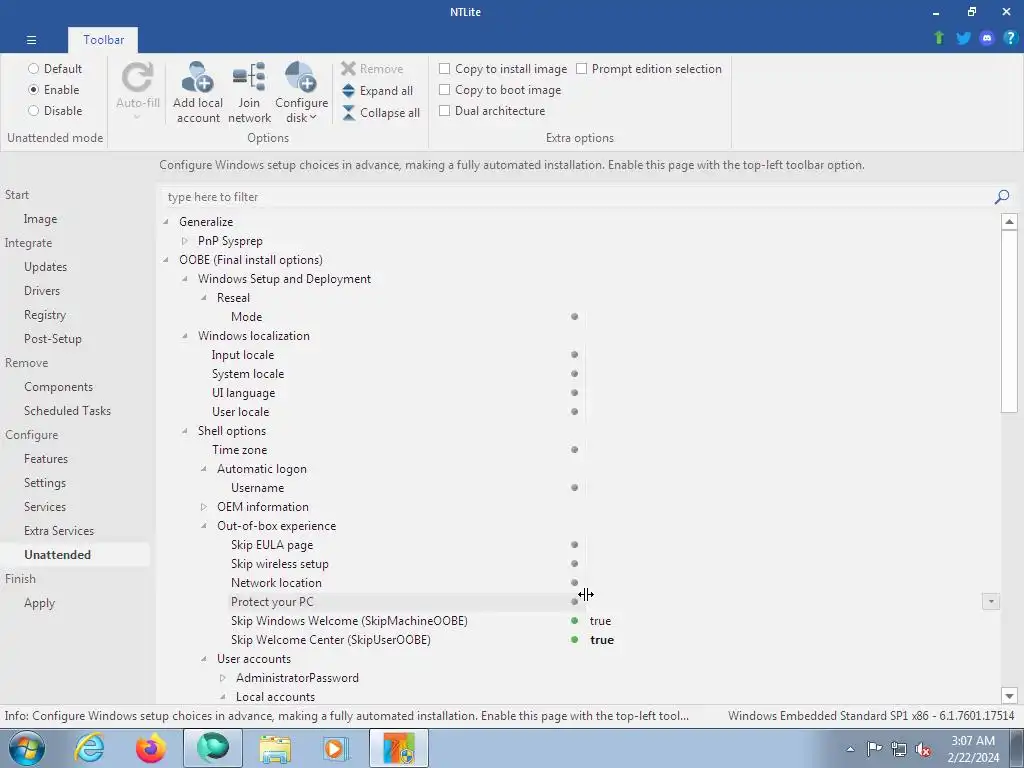Go to the Drivers page
Screen dimensions: 1024x768
[42, 291]
